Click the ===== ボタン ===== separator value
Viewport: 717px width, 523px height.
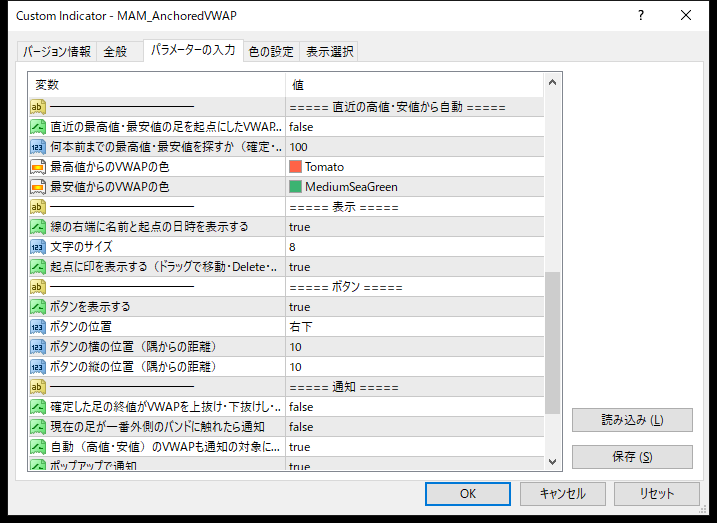coord(346,287)
